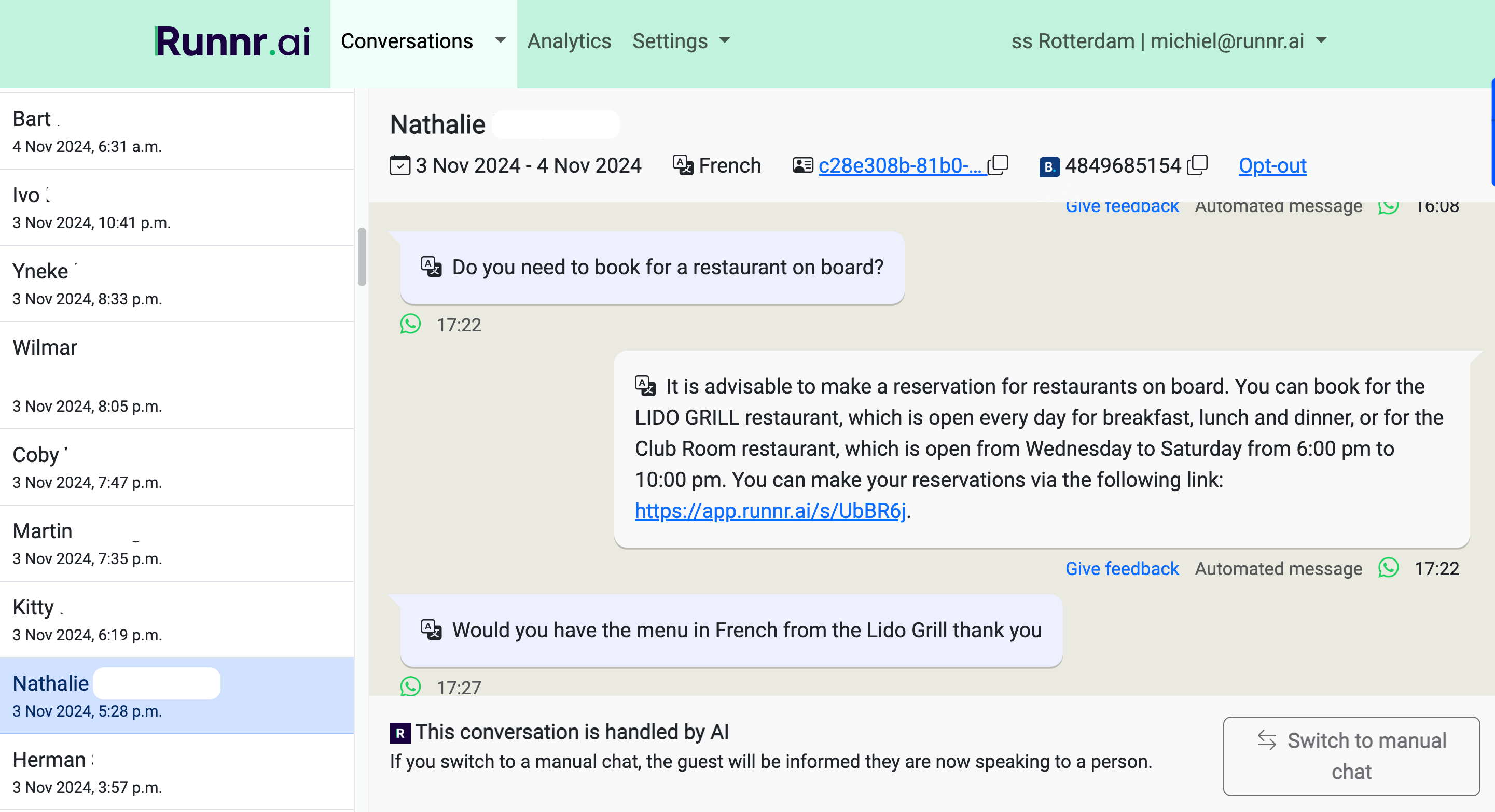Screen dimensions: 1495x812
Task: Click the calendar icon beside stay dates
Action: click(x=400, y=165)
